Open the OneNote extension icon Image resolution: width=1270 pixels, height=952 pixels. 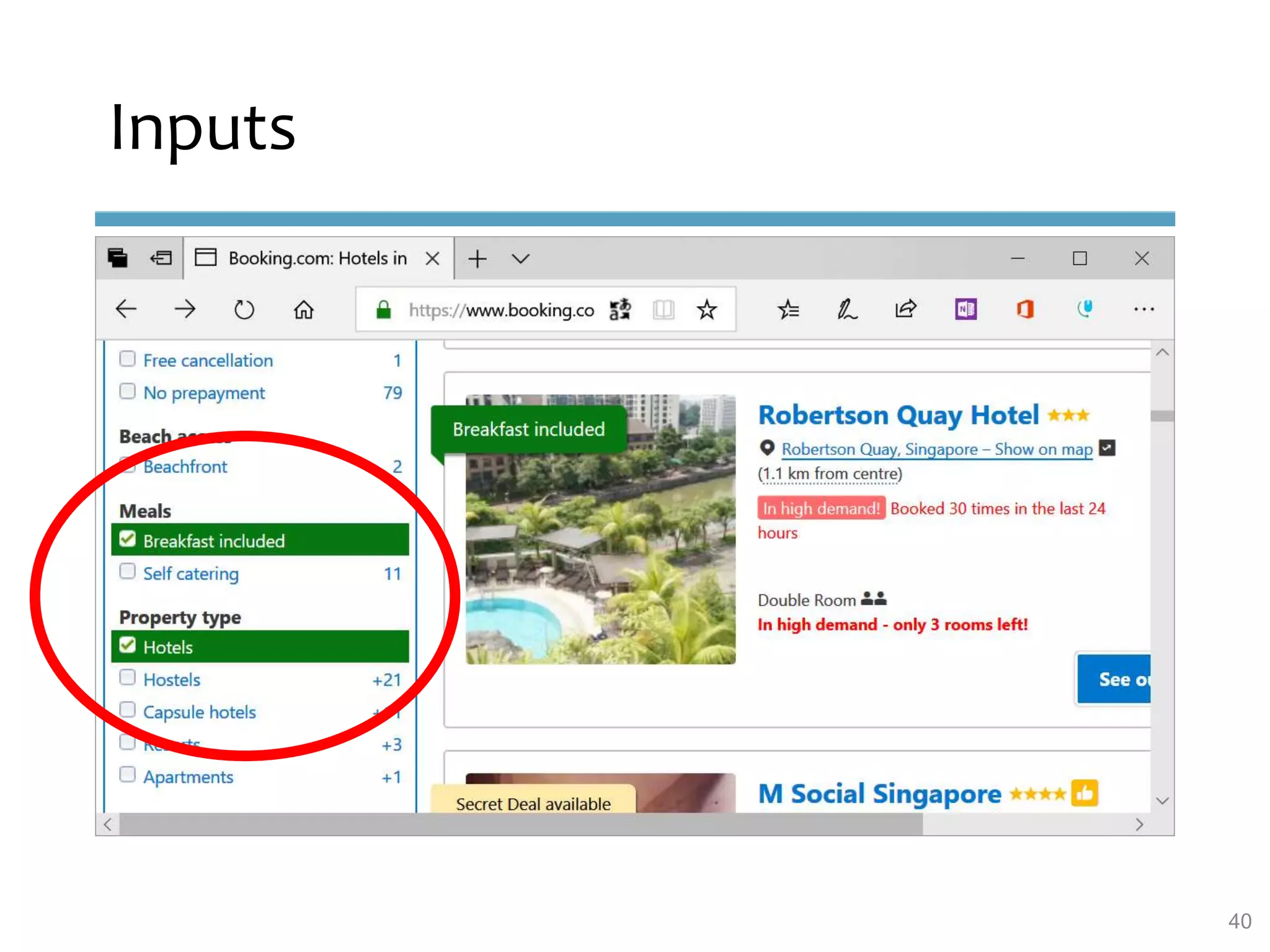pyautogui.click(x=965, y=309)
